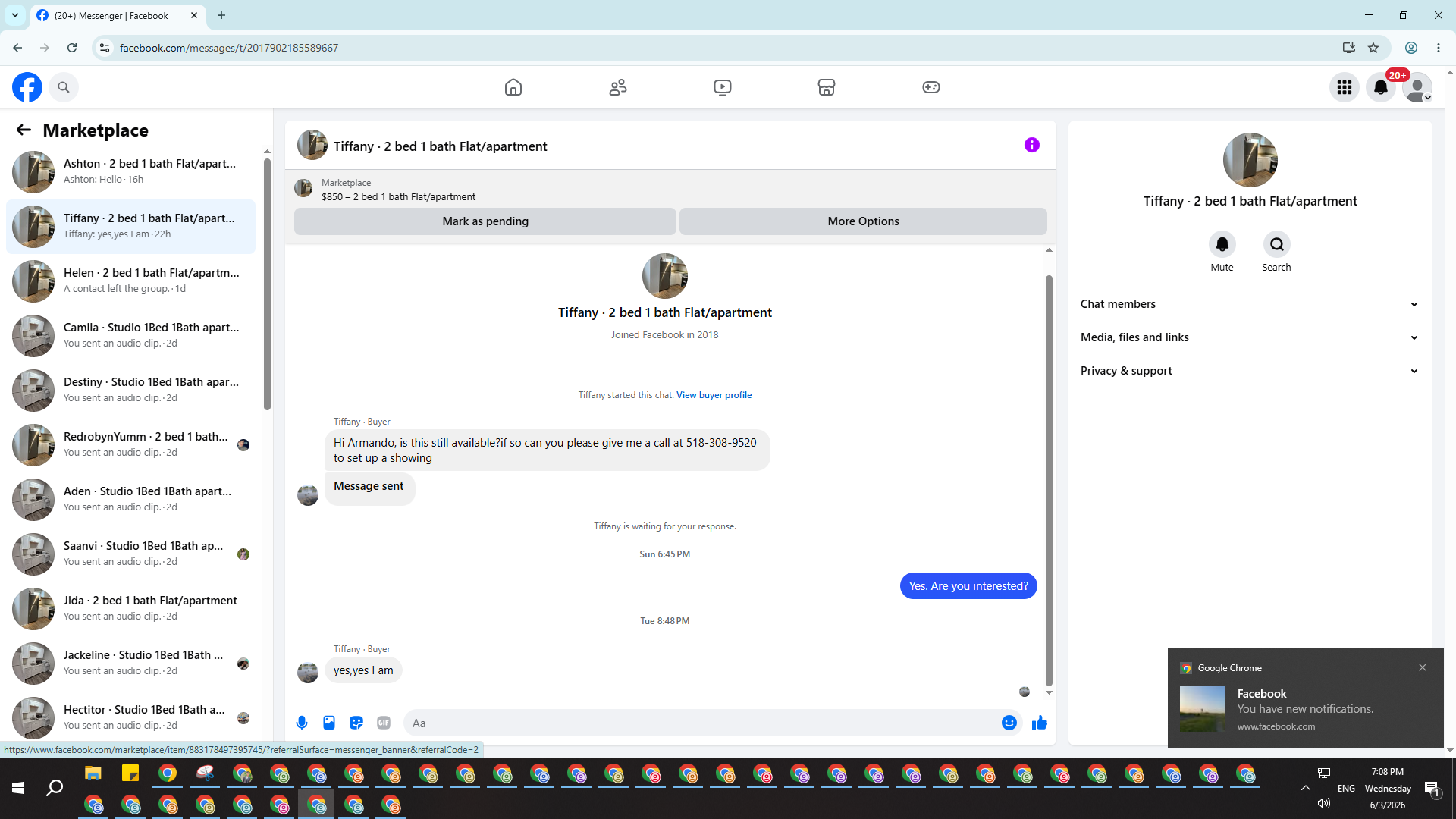1456x819 pixels.
Task: Click Mark as pending button
Action: [x=485, y=221]
